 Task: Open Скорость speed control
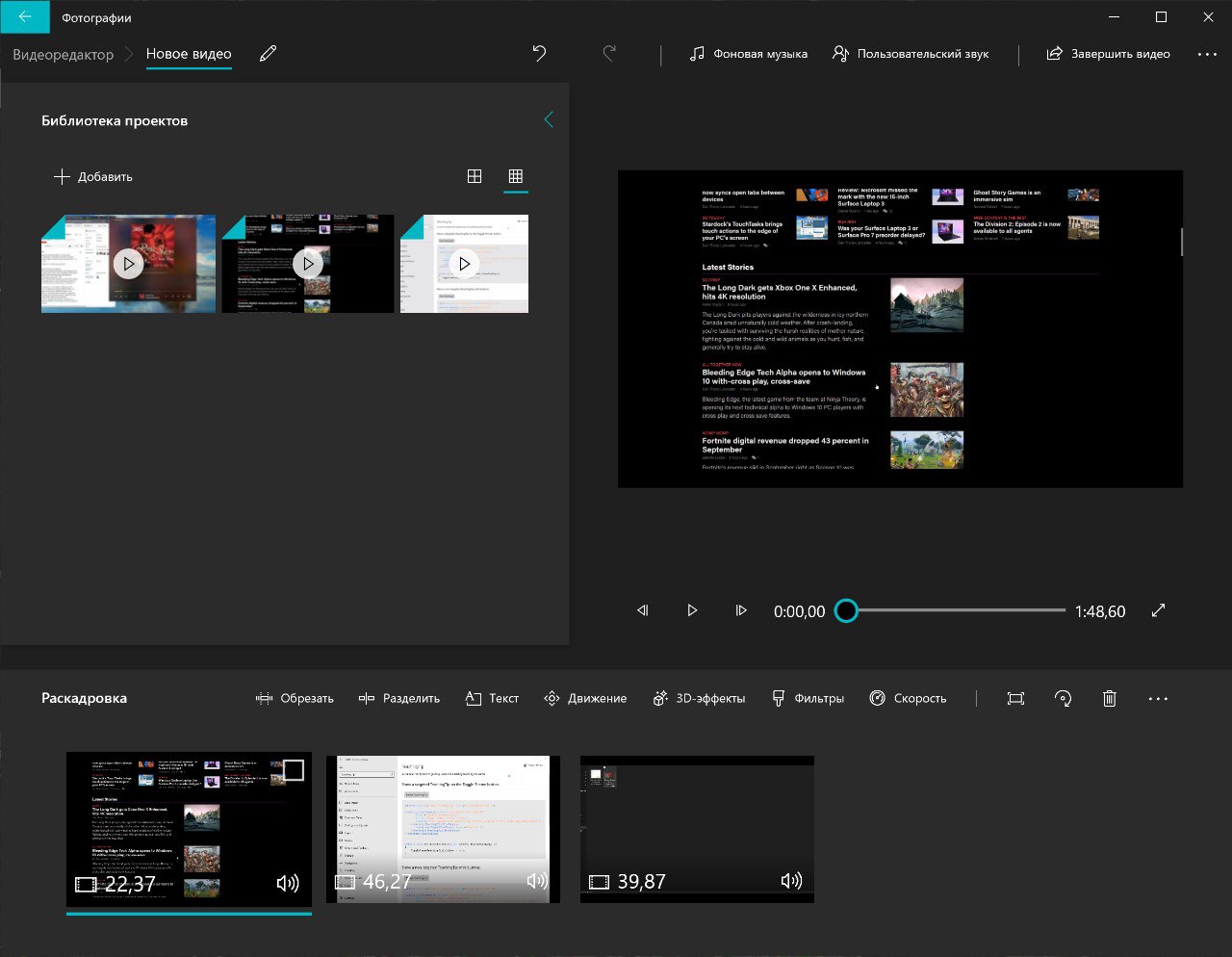click(908, 698)
